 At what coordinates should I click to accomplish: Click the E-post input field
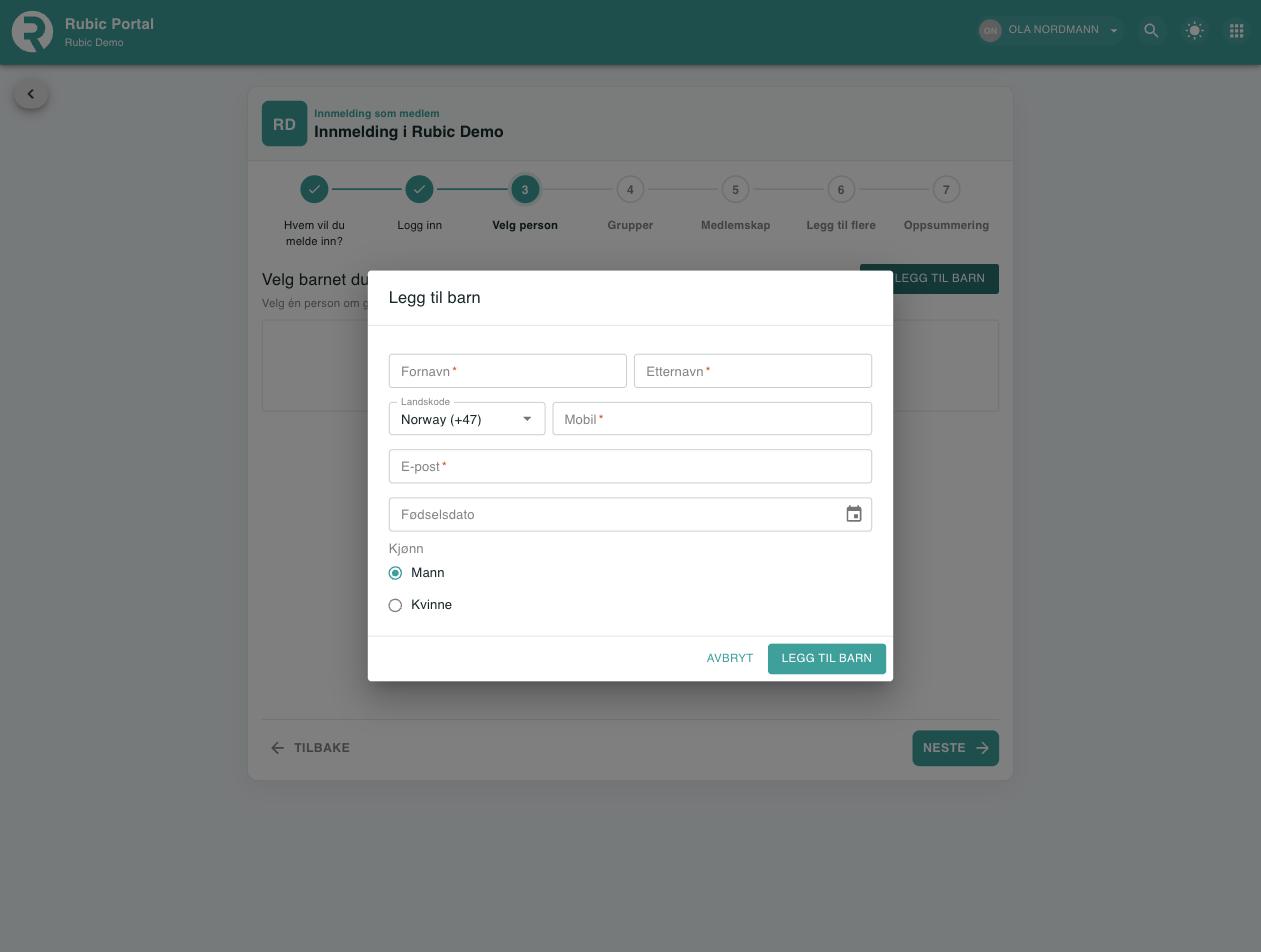(x=630, y=466)
